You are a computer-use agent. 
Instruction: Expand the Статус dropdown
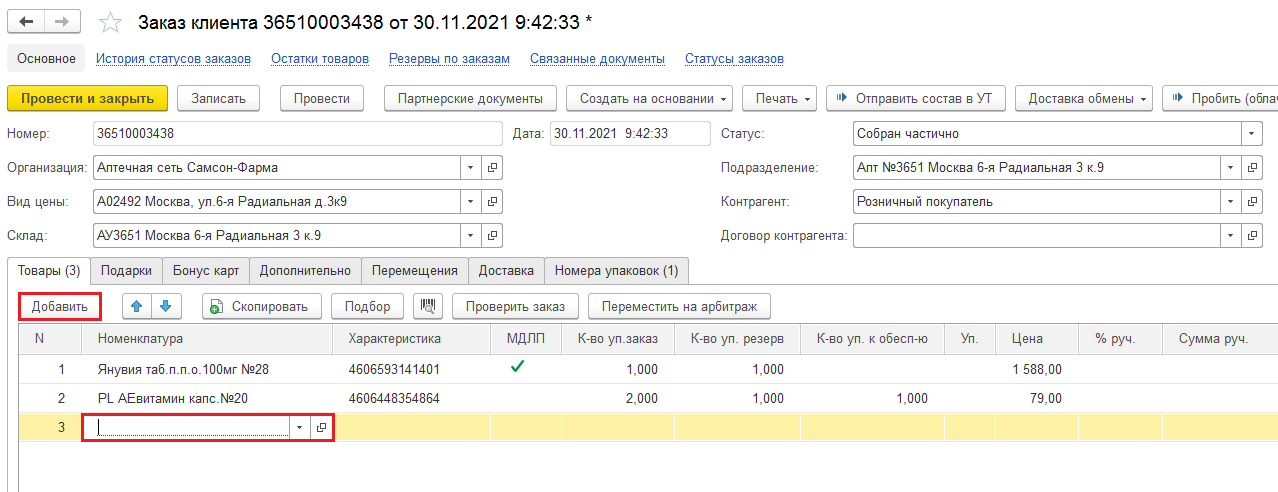1251,134
